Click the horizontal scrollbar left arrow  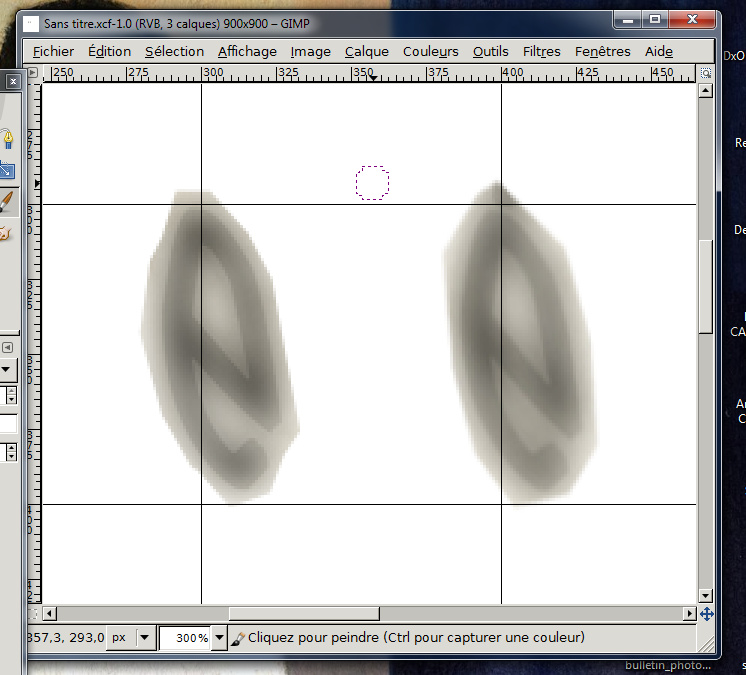point(49,613)
